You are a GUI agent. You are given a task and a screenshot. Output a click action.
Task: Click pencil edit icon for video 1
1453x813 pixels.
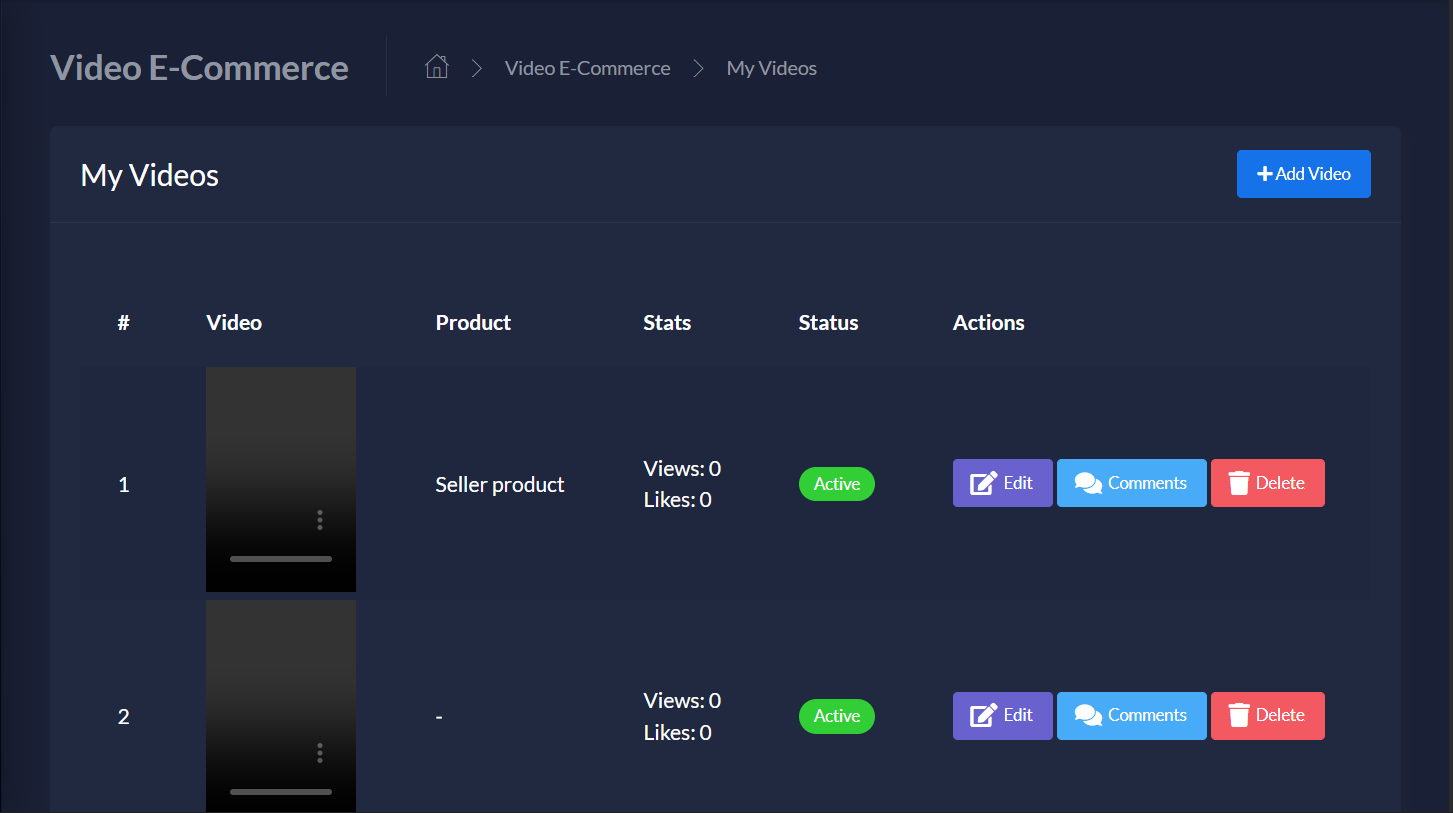tap(984, 484)
